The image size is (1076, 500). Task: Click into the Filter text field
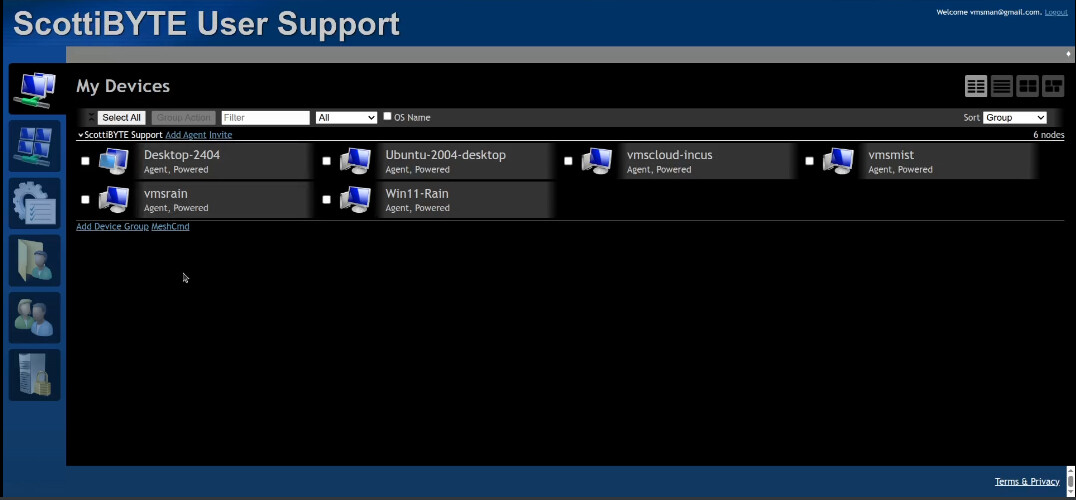265,118
